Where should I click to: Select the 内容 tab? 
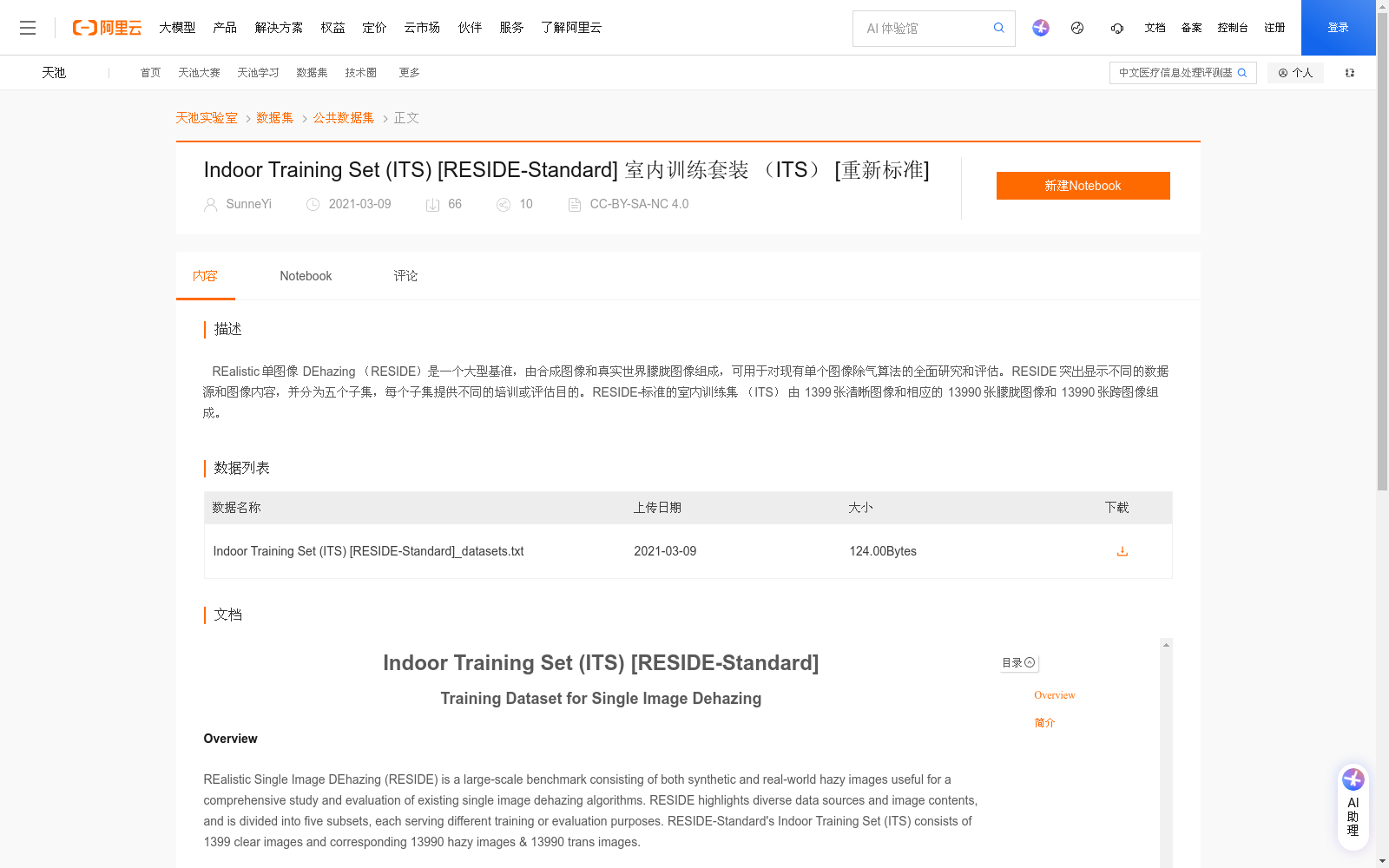coord(205,276)
